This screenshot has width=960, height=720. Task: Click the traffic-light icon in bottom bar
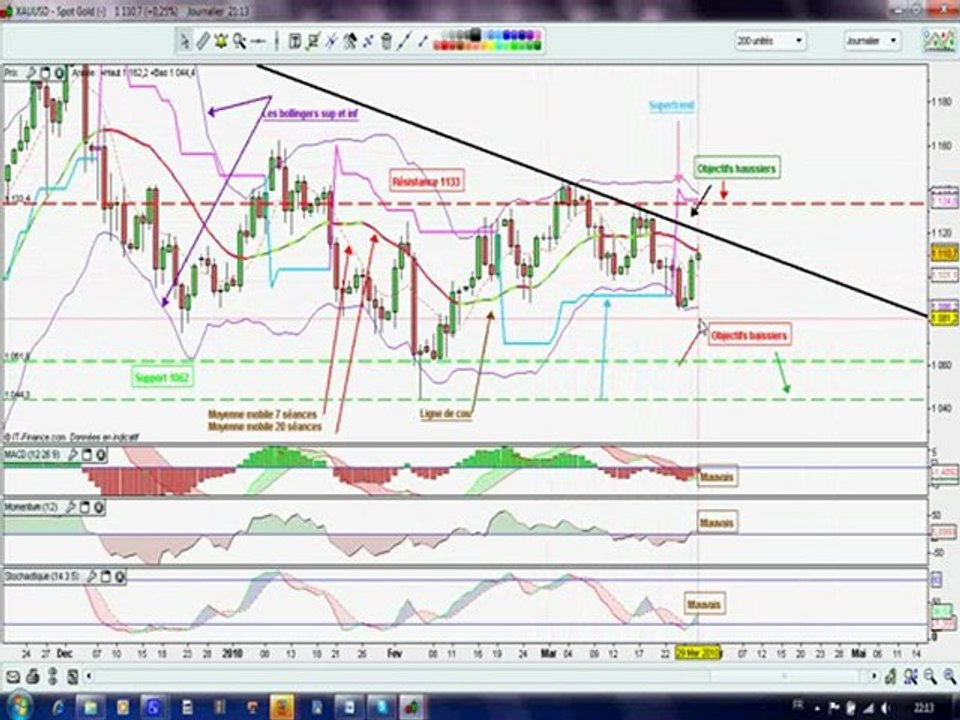pyautogui.click(x=53, y=677)
